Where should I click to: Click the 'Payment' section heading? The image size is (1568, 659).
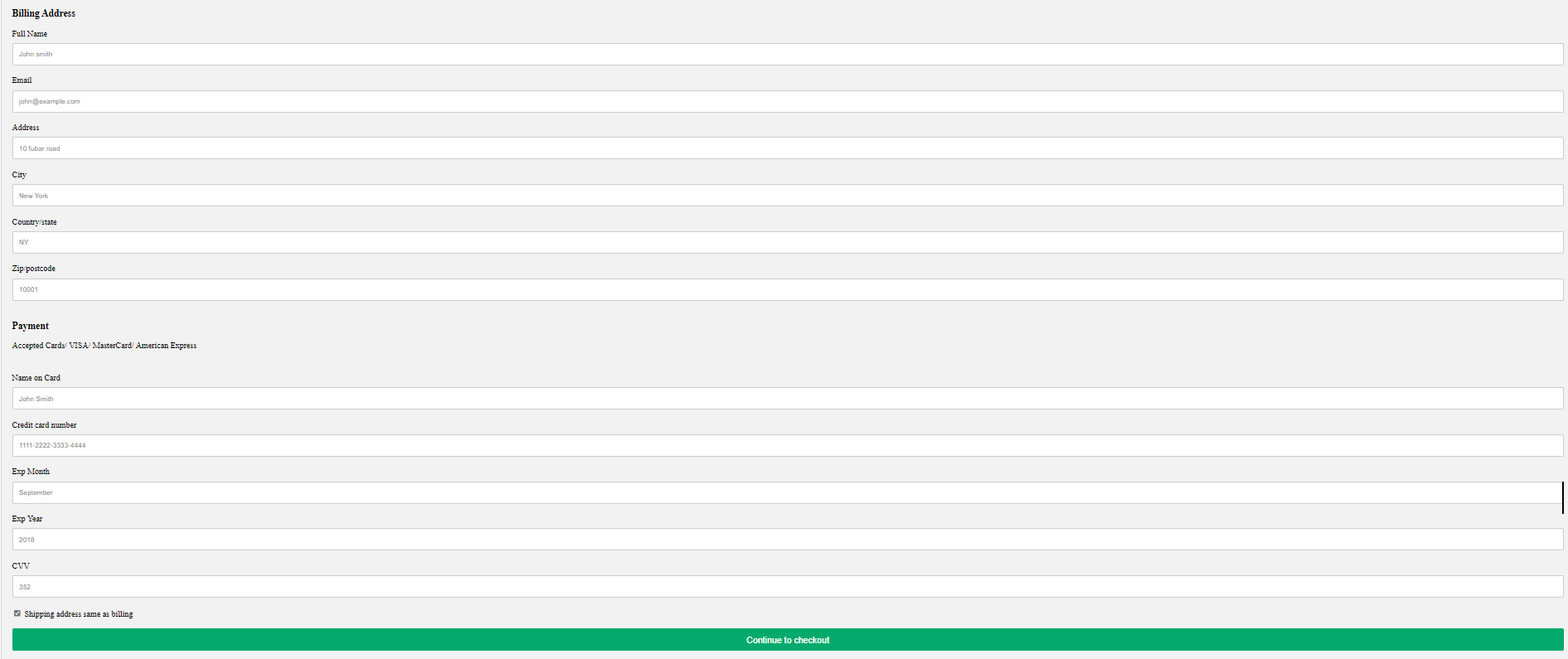pyautogui.click(x=30, y=326)
